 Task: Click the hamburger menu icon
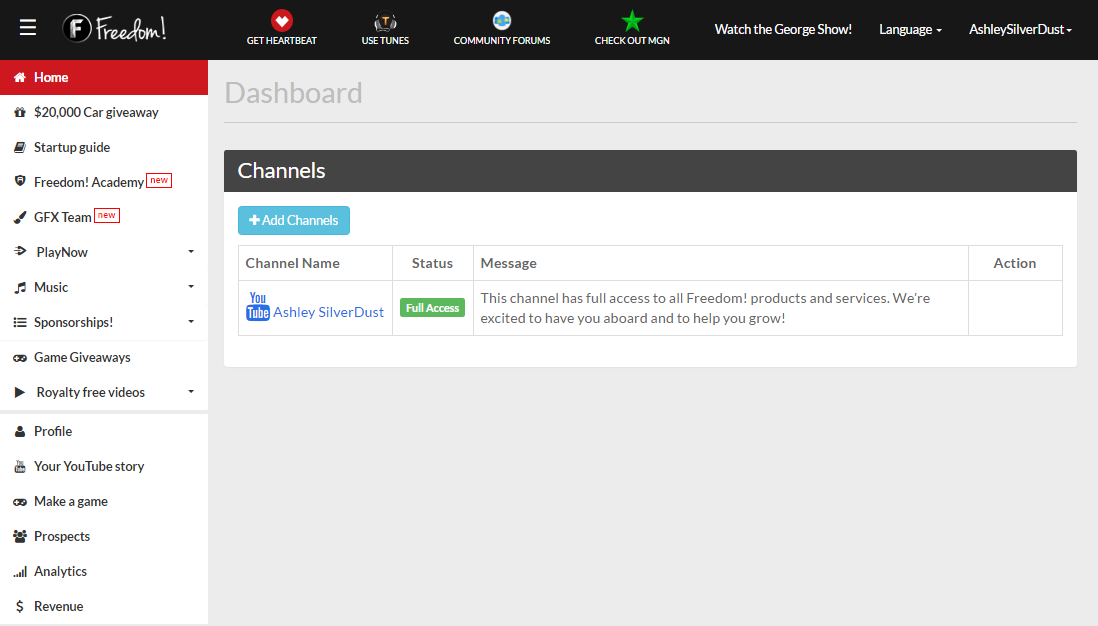click(x=28, y=28)
